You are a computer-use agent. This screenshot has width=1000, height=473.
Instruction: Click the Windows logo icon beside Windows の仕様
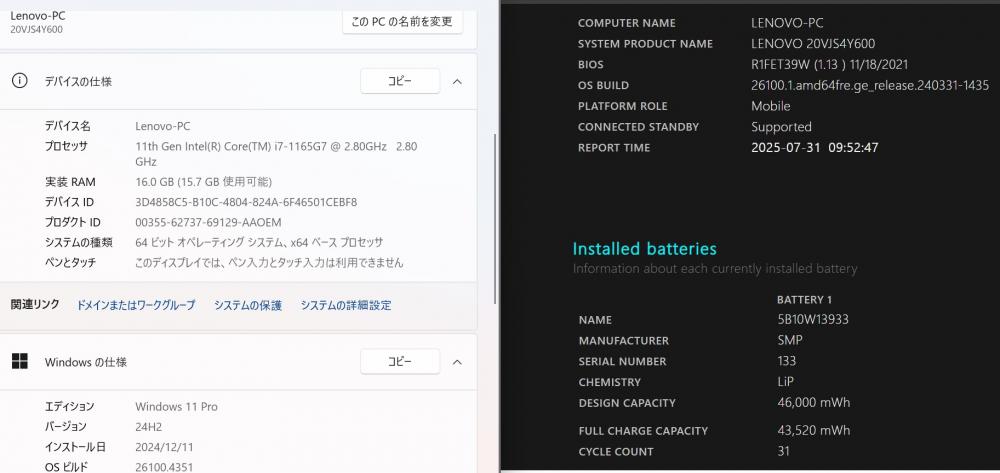pos(20,361)
